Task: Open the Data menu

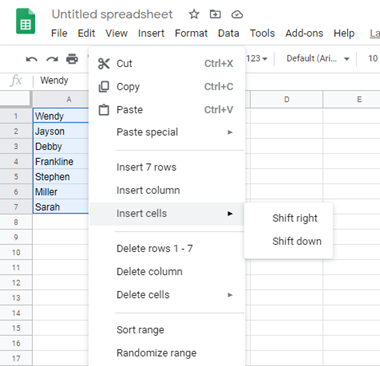Action: coord(228,33)
